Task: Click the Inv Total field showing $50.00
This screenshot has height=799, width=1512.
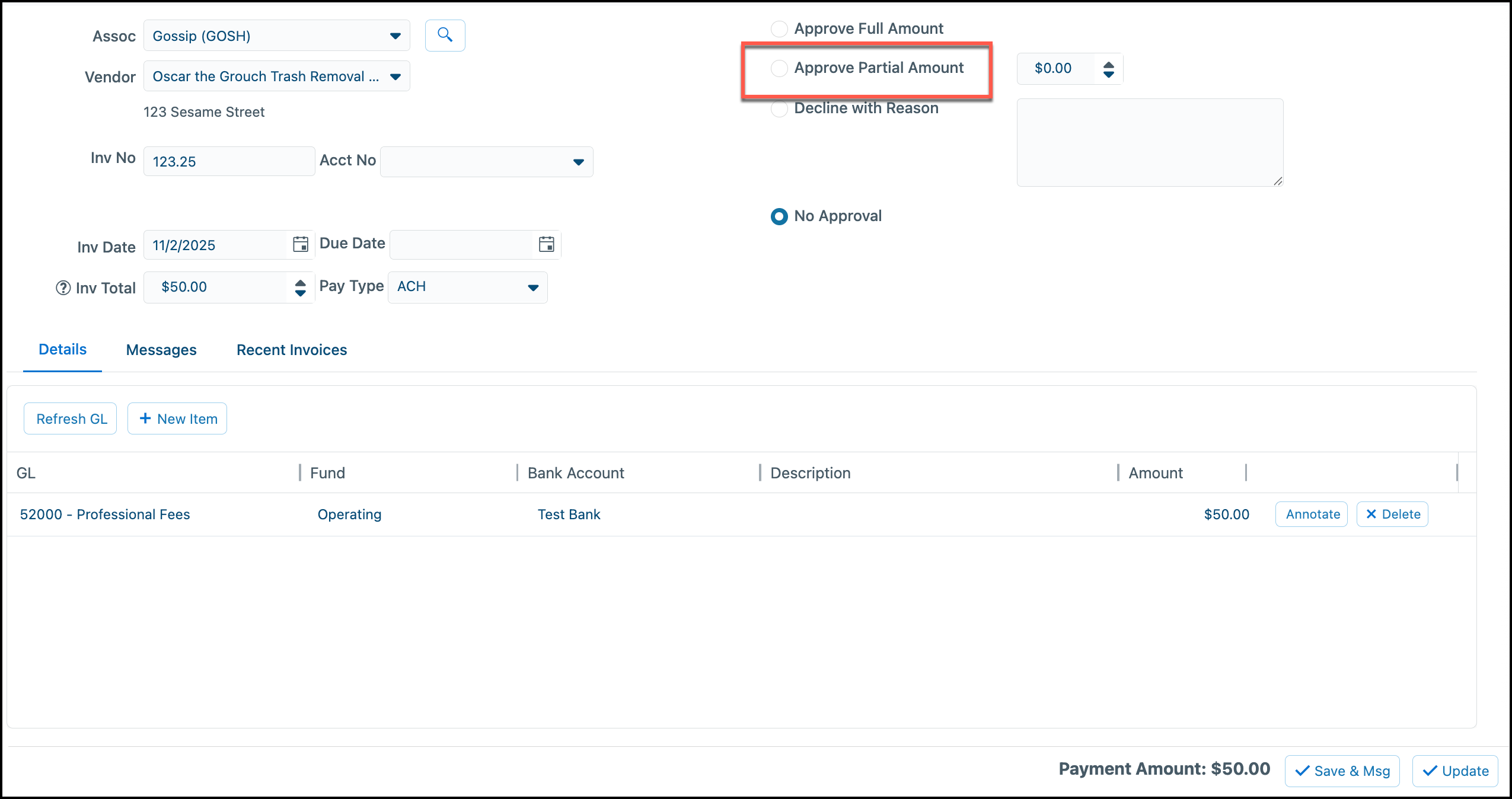Action: point(216,287)
